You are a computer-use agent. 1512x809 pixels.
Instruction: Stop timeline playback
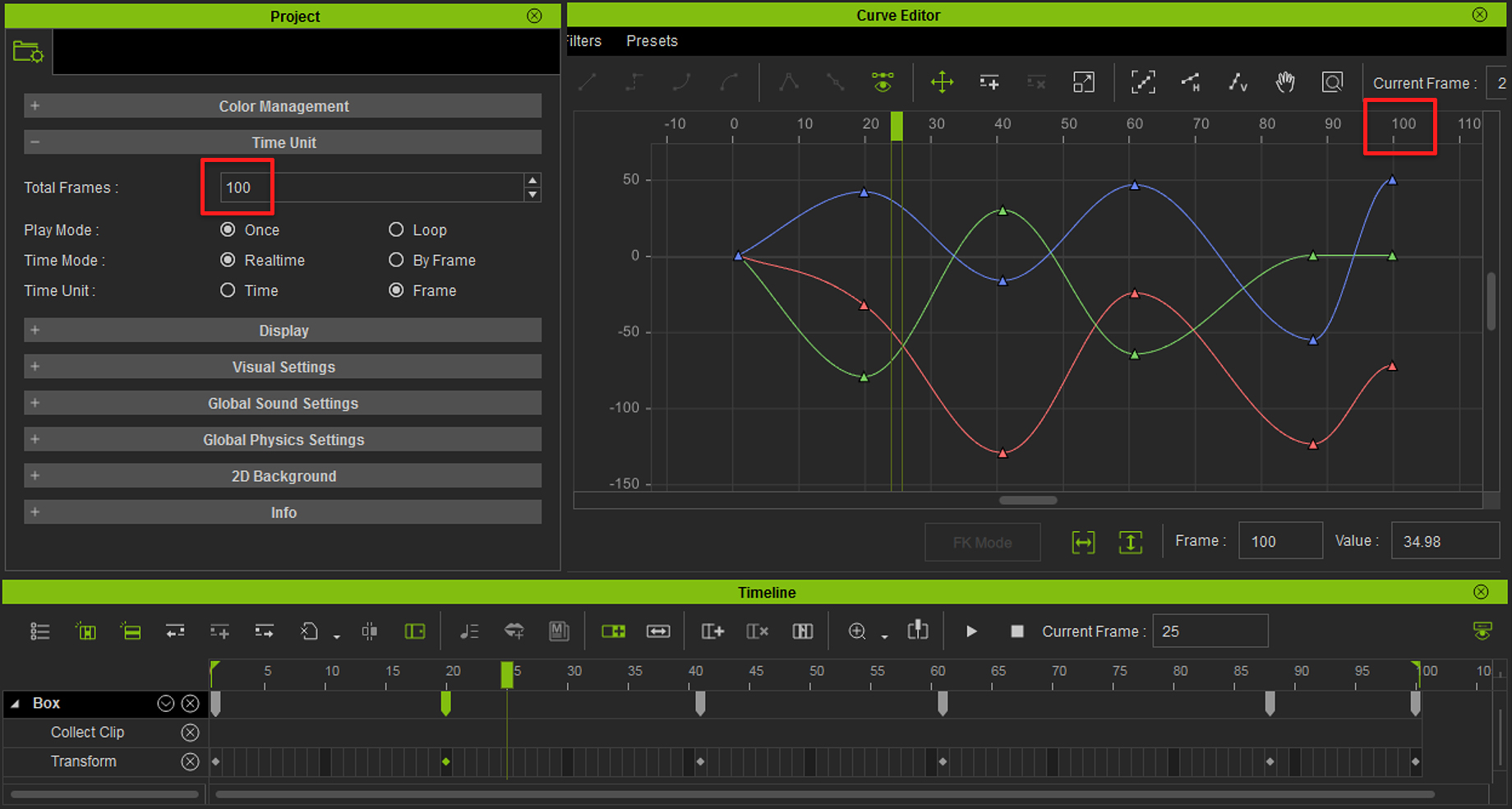pyautogui.click(x=1016, y=631)
